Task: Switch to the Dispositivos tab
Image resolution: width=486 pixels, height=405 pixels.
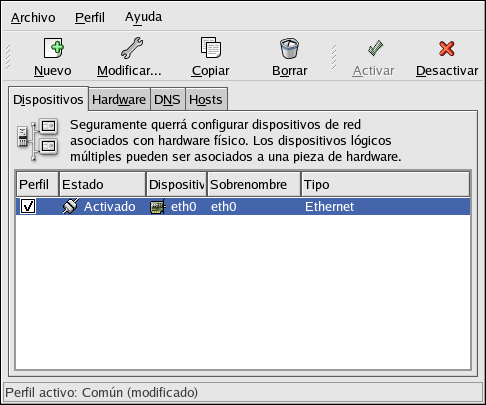Action: tap(48, 99)
